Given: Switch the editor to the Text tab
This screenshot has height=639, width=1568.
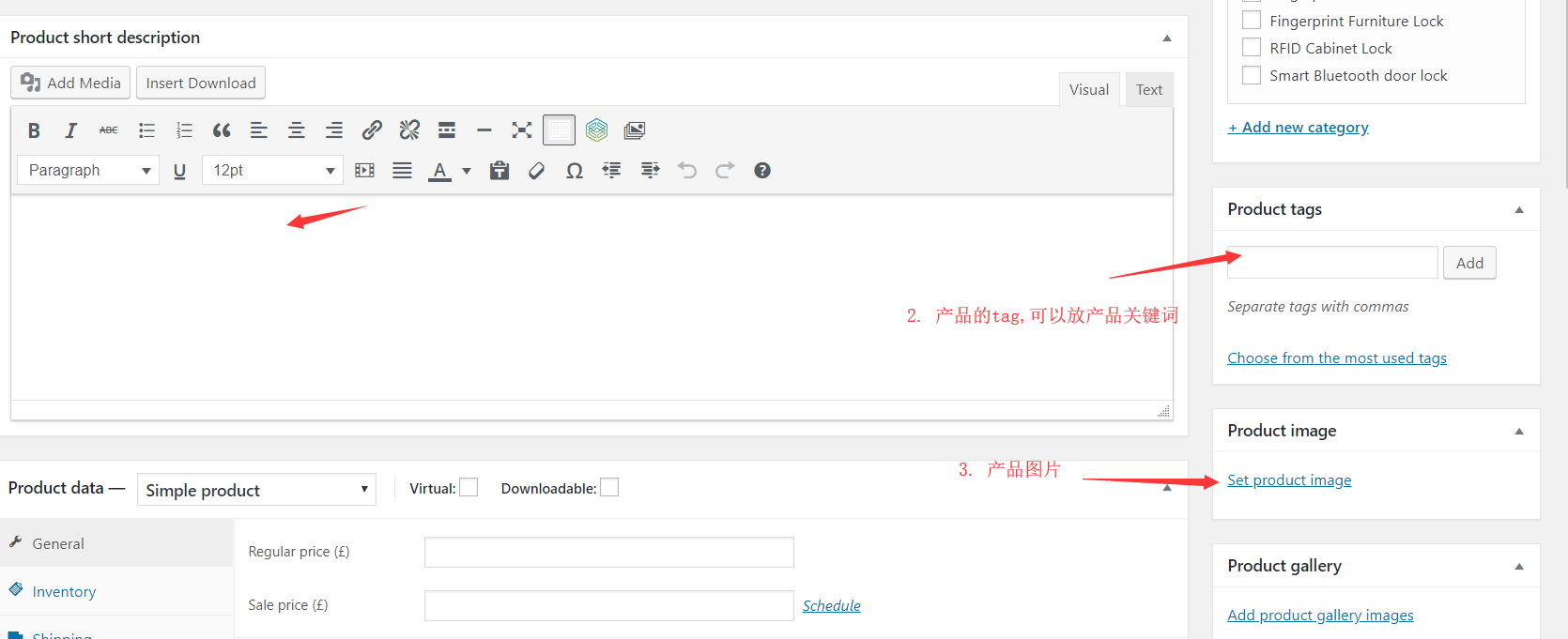Looking at the screenshot, I should [1148, 90].
